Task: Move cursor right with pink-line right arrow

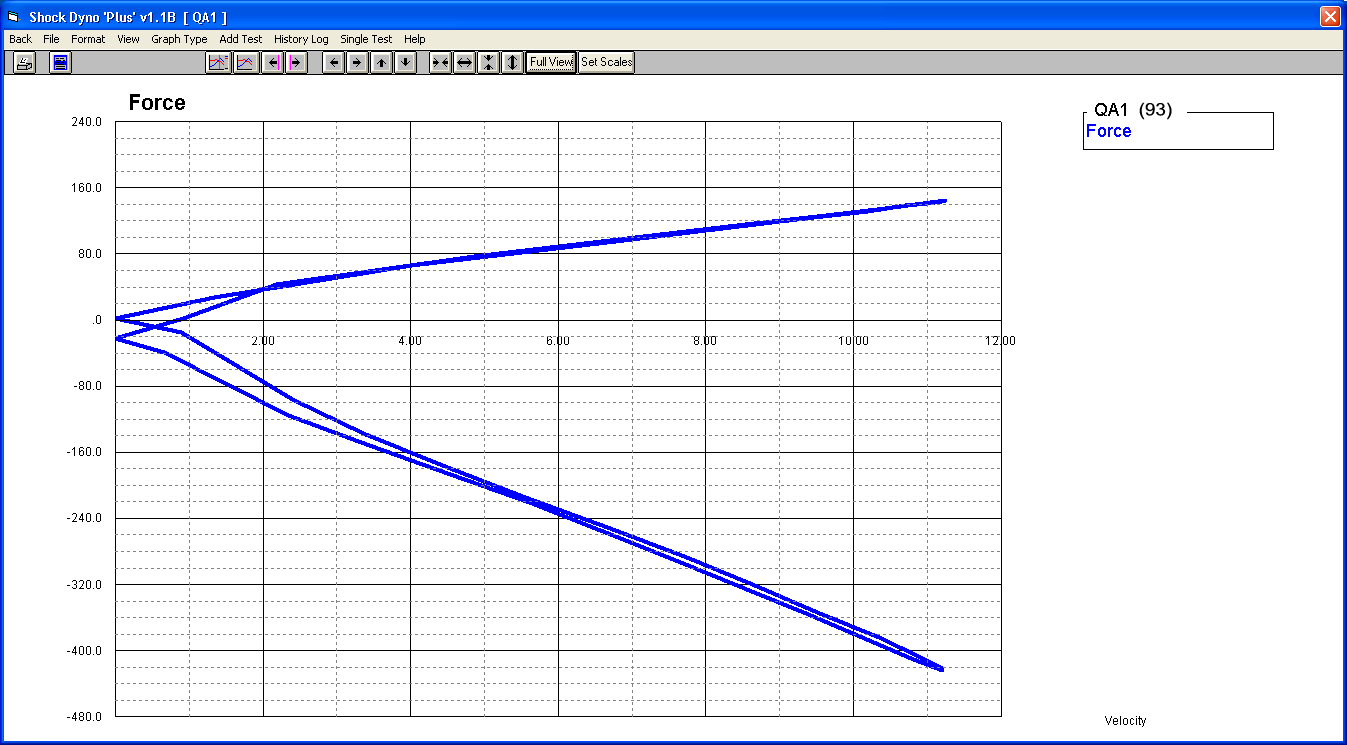Action: (295, 62)
